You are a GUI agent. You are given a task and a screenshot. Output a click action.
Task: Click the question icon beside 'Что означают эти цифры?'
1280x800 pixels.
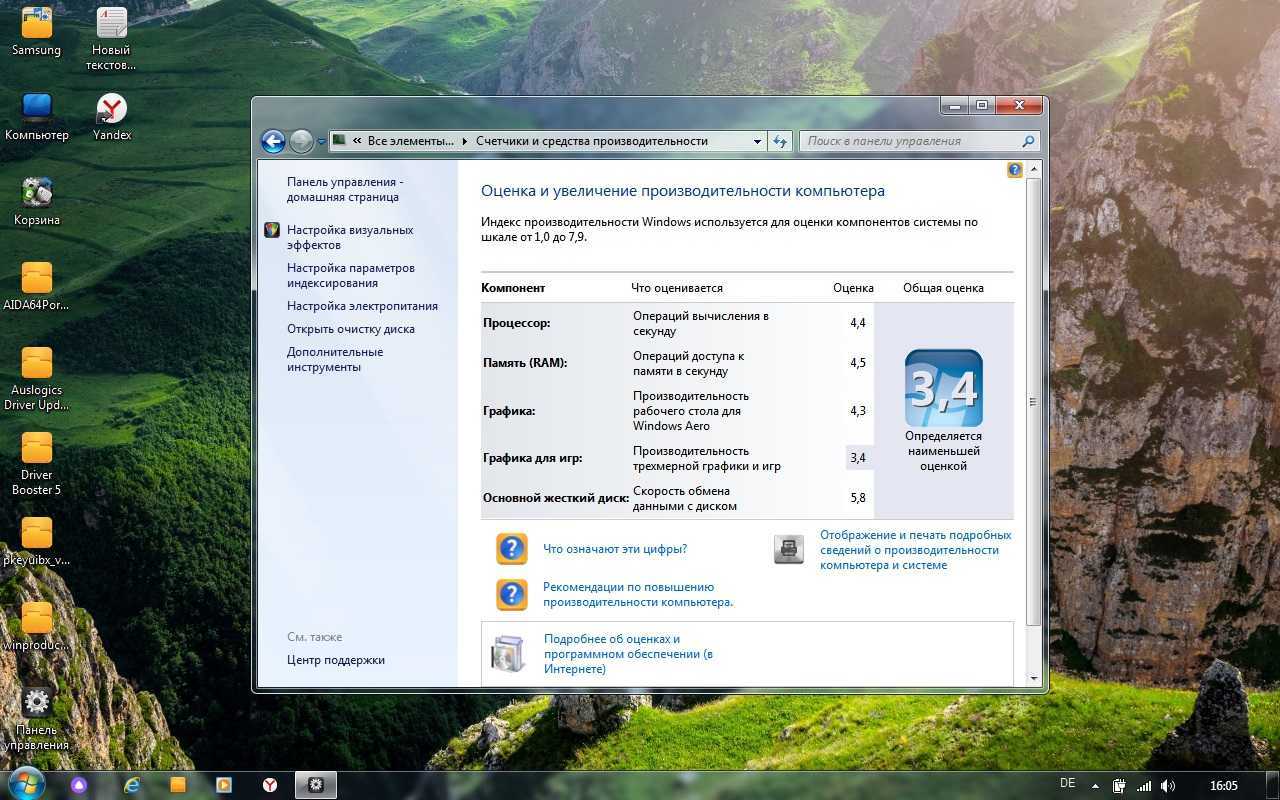[x=511, y=548]
